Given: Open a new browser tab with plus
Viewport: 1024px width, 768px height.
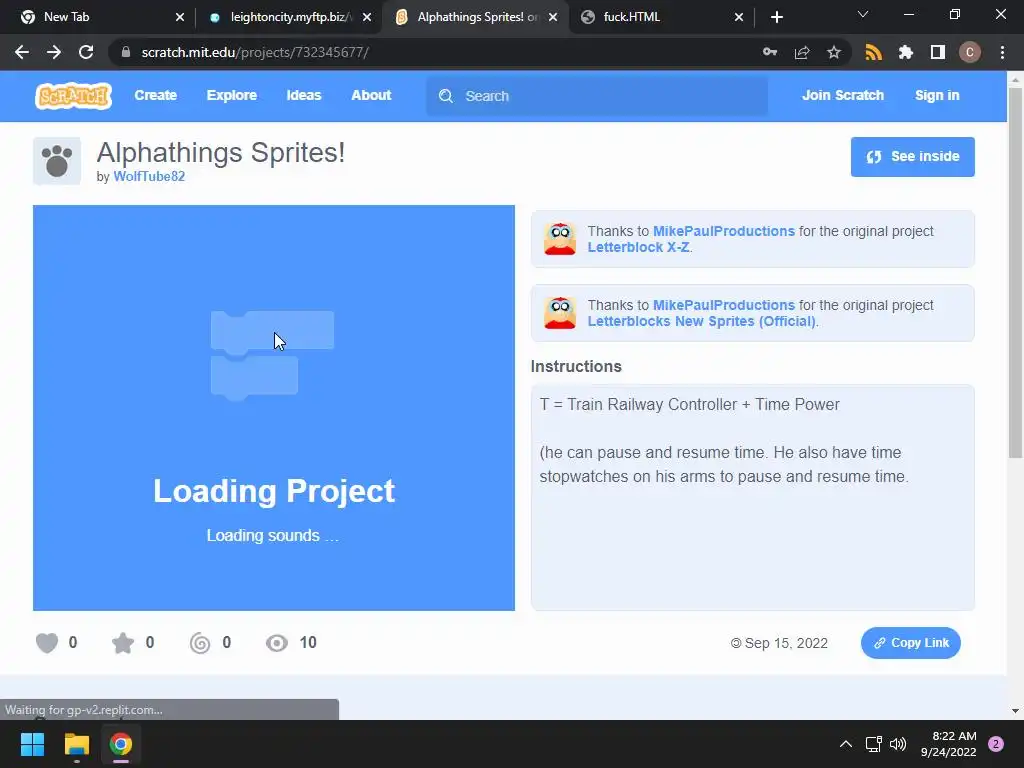Looking at the screenshot, I should click(x=776, y=17).
